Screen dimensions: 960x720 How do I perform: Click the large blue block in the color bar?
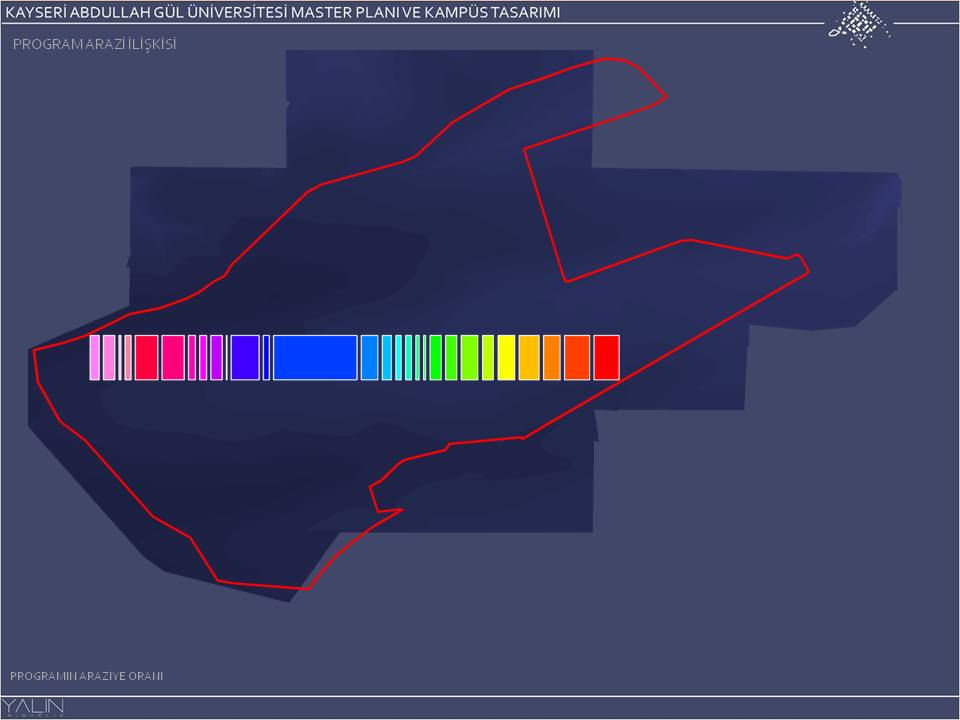[x=315, y=358]
